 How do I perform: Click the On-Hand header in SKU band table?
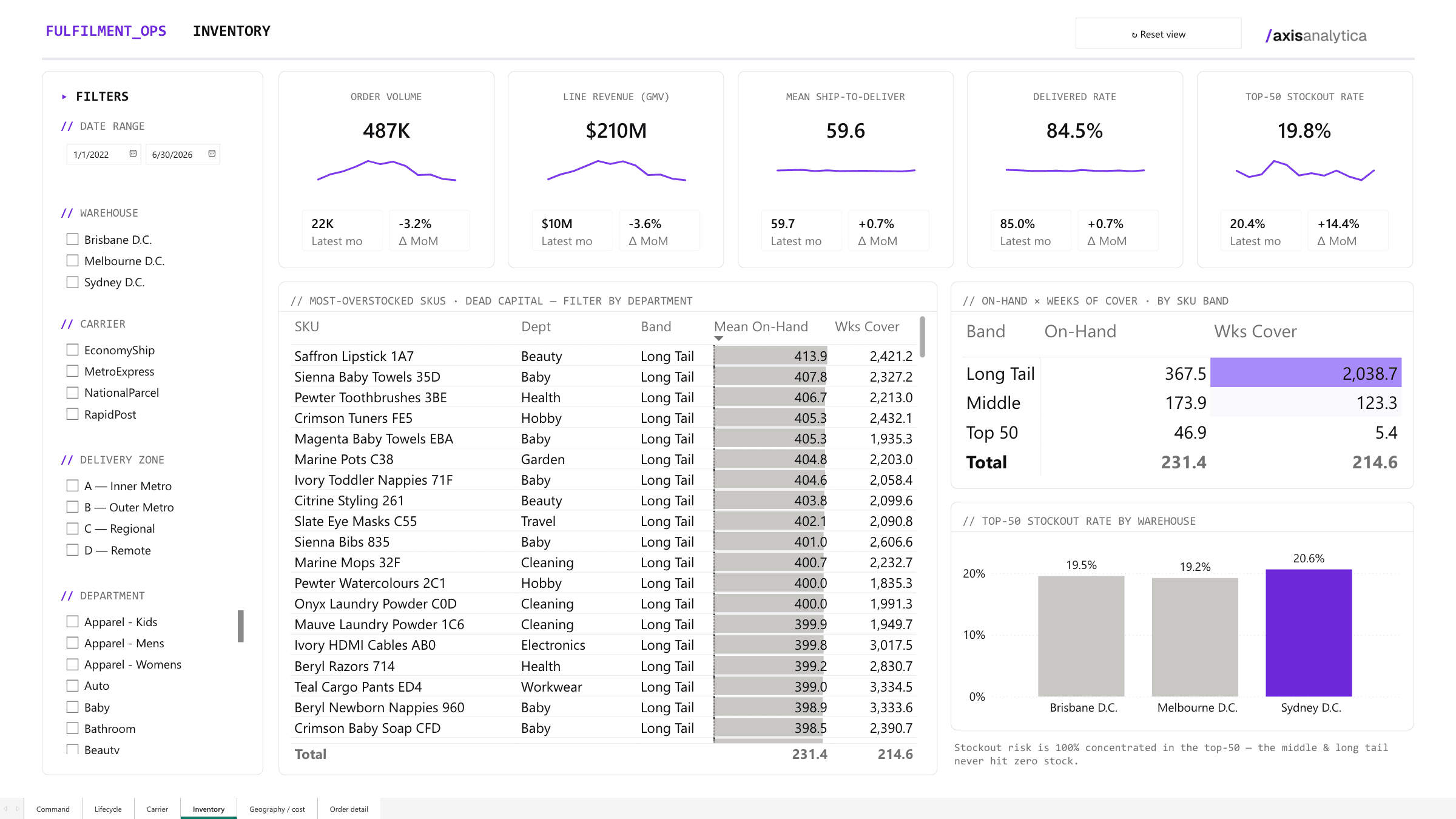click(1080, 331)
